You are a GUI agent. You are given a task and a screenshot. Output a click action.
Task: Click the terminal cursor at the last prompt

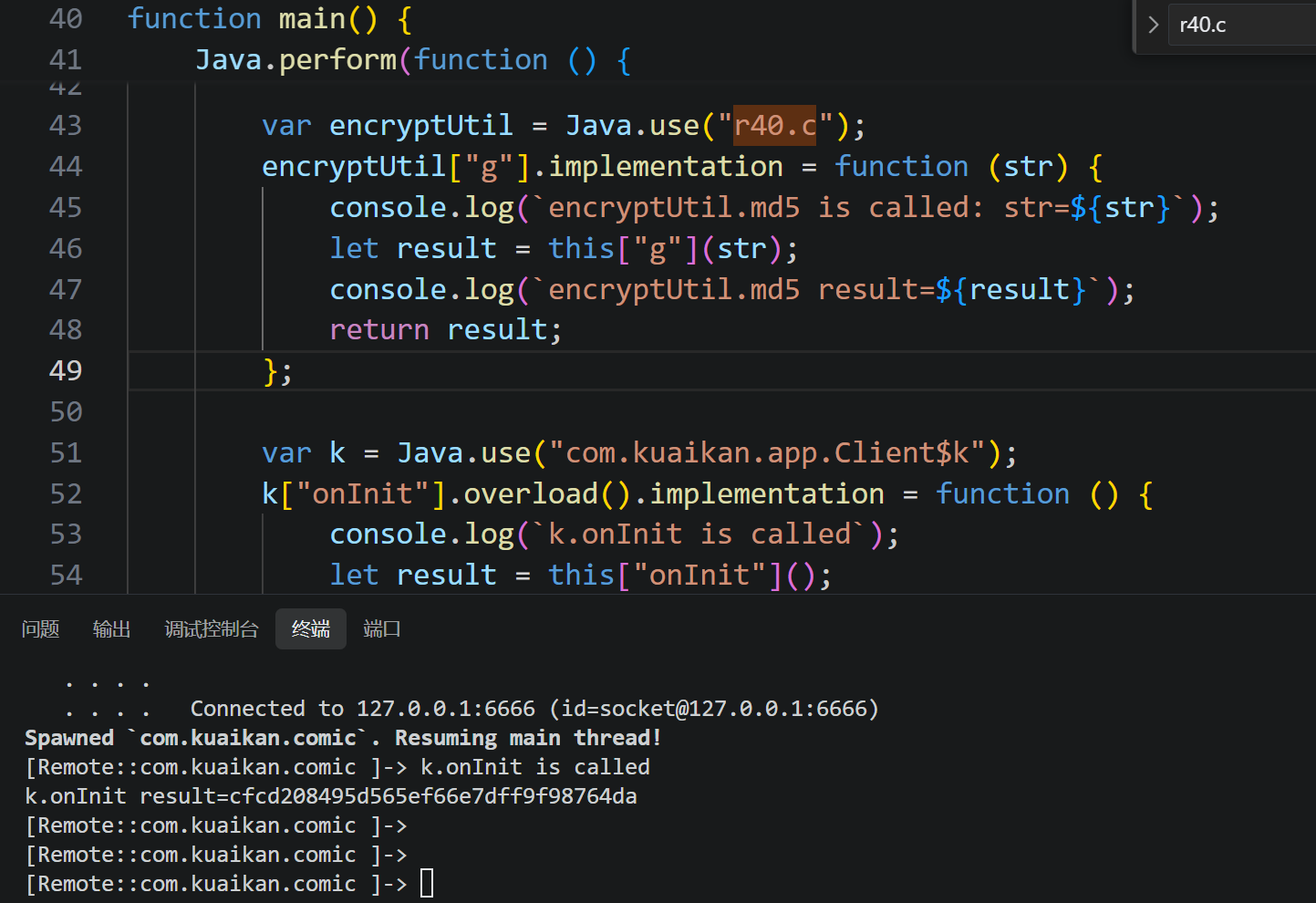[x=427, y=884]
